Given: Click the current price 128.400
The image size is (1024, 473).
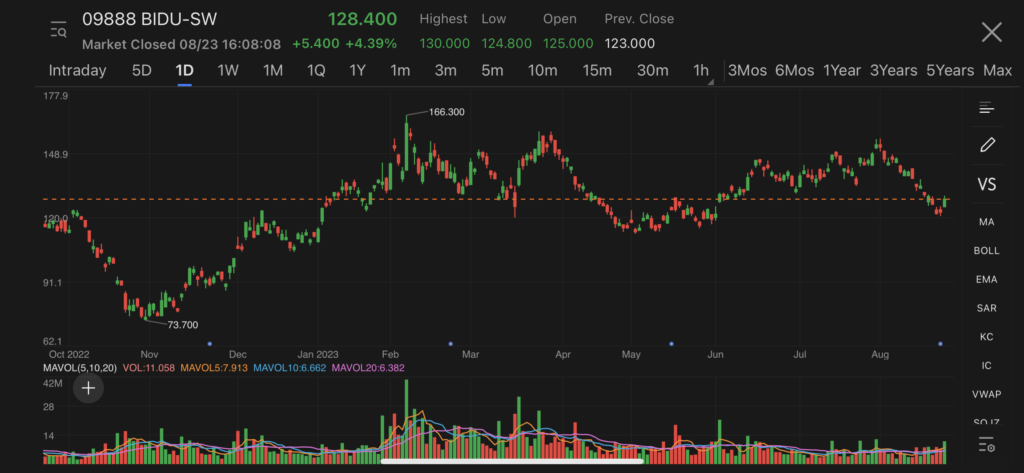Looking at the screenshot, I should [x=362, y=19].
